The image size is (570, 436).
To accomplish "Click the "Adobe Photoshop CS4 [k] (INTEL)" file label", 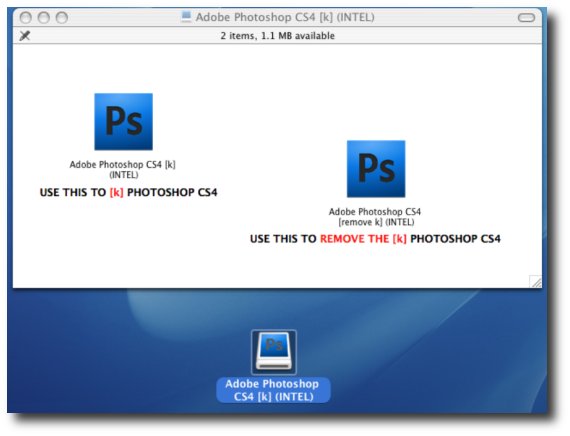I will pyautogui.click(x=123, y=169).
